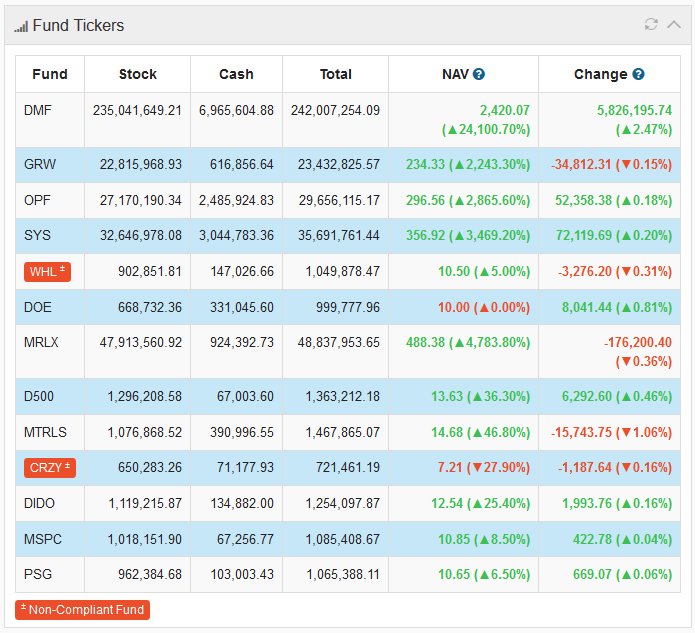Click GRW change -34,812.31 value
The height and width of the screenshot is (633, 695).
coord(581,165)
